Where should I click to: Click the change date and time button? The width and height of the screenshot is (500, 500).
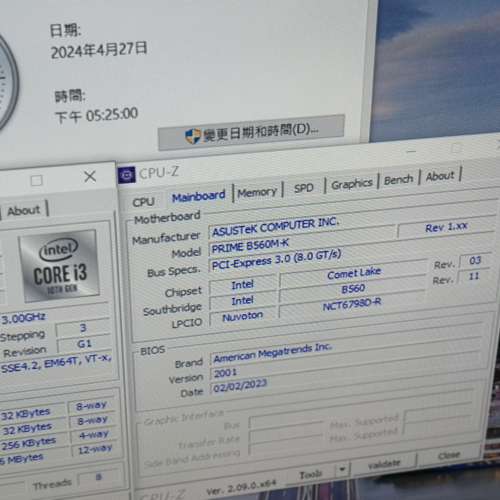[x=251, y=132]
